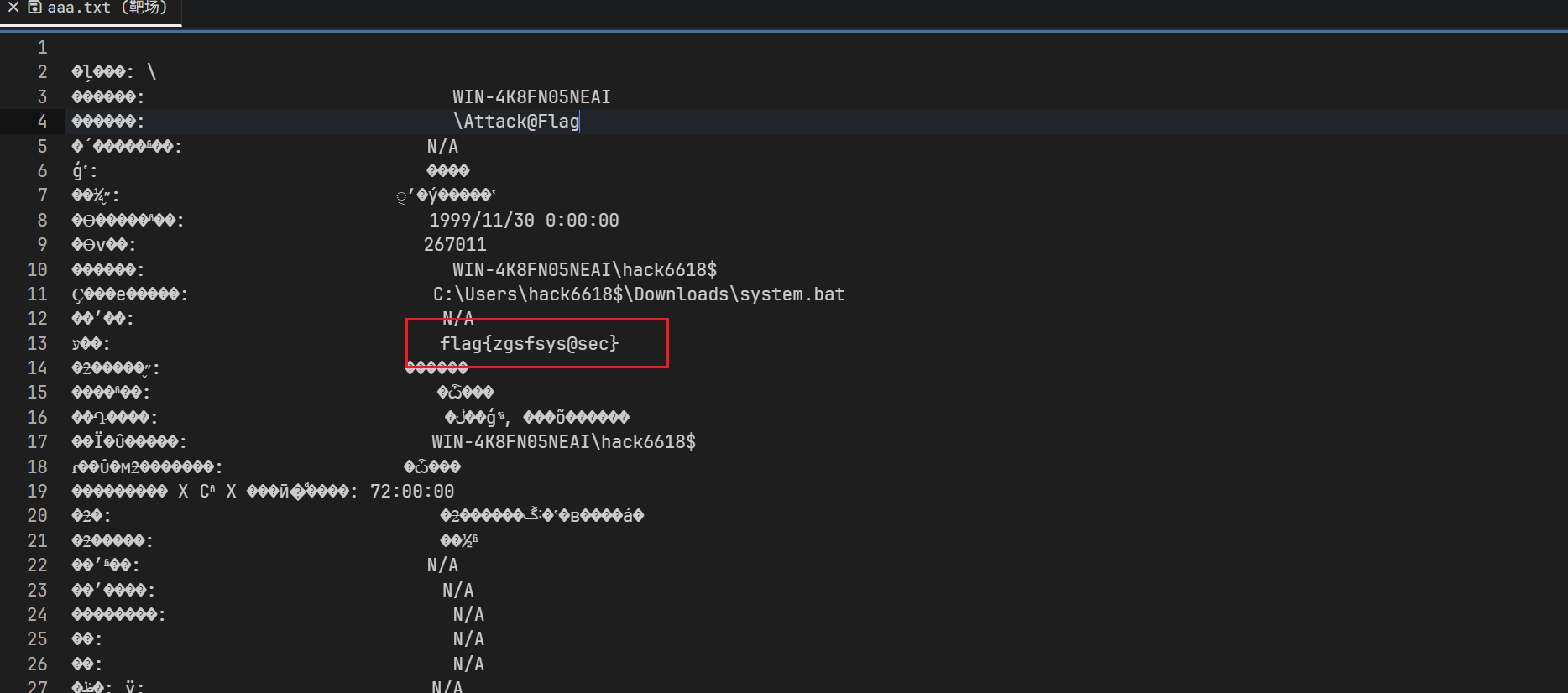Click line number 20 in the gutter
The image size is (1568, 693).
pyautogui.click(x=37, y=516)
